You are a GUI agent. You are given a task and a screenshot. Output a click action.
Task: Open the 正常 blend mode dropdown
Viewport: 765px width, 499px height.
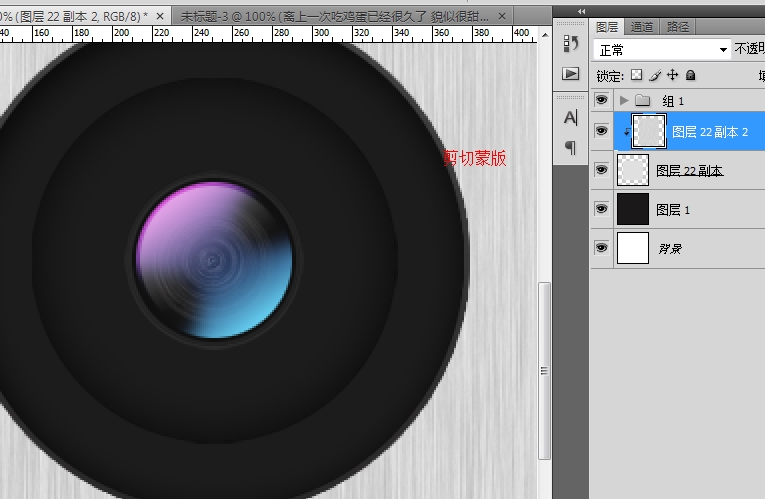[x=663, y=49]
